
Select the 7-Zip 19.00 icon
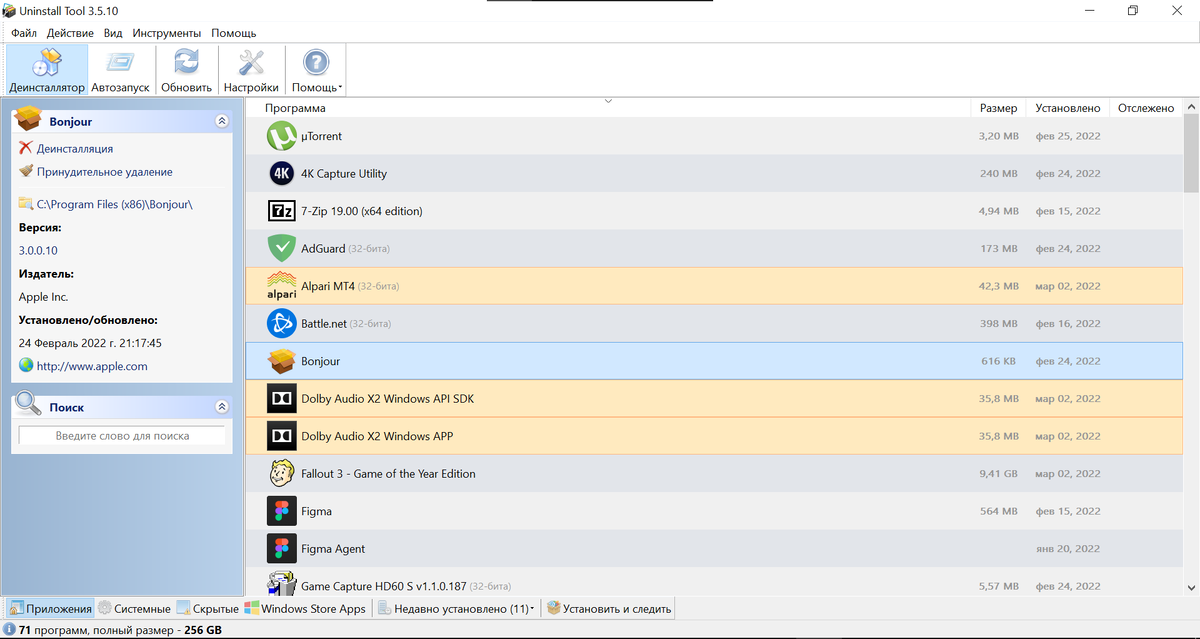tap(283, 211)
